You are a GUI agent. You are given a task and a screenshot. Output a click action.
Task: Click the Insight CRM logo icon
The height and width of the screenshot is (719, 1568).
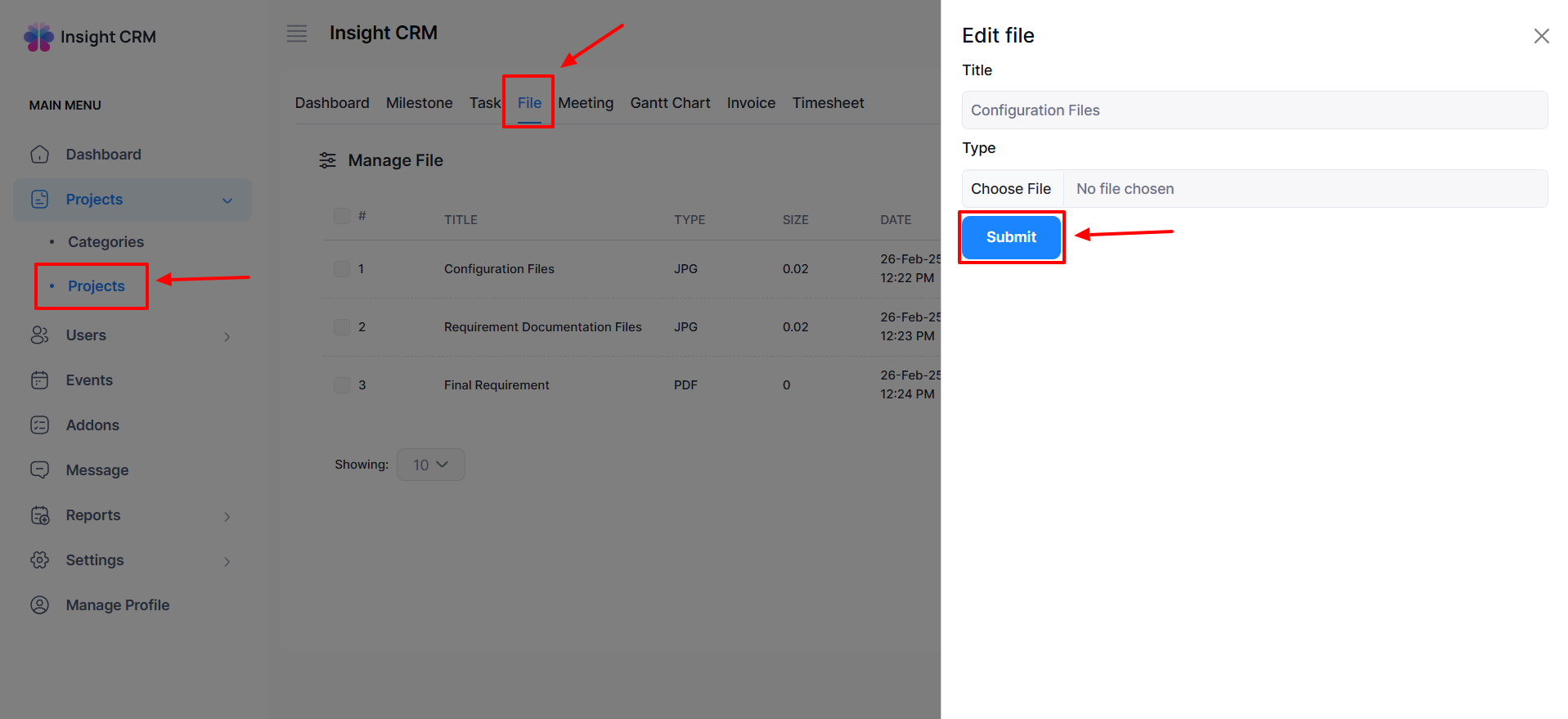point(38,37)
